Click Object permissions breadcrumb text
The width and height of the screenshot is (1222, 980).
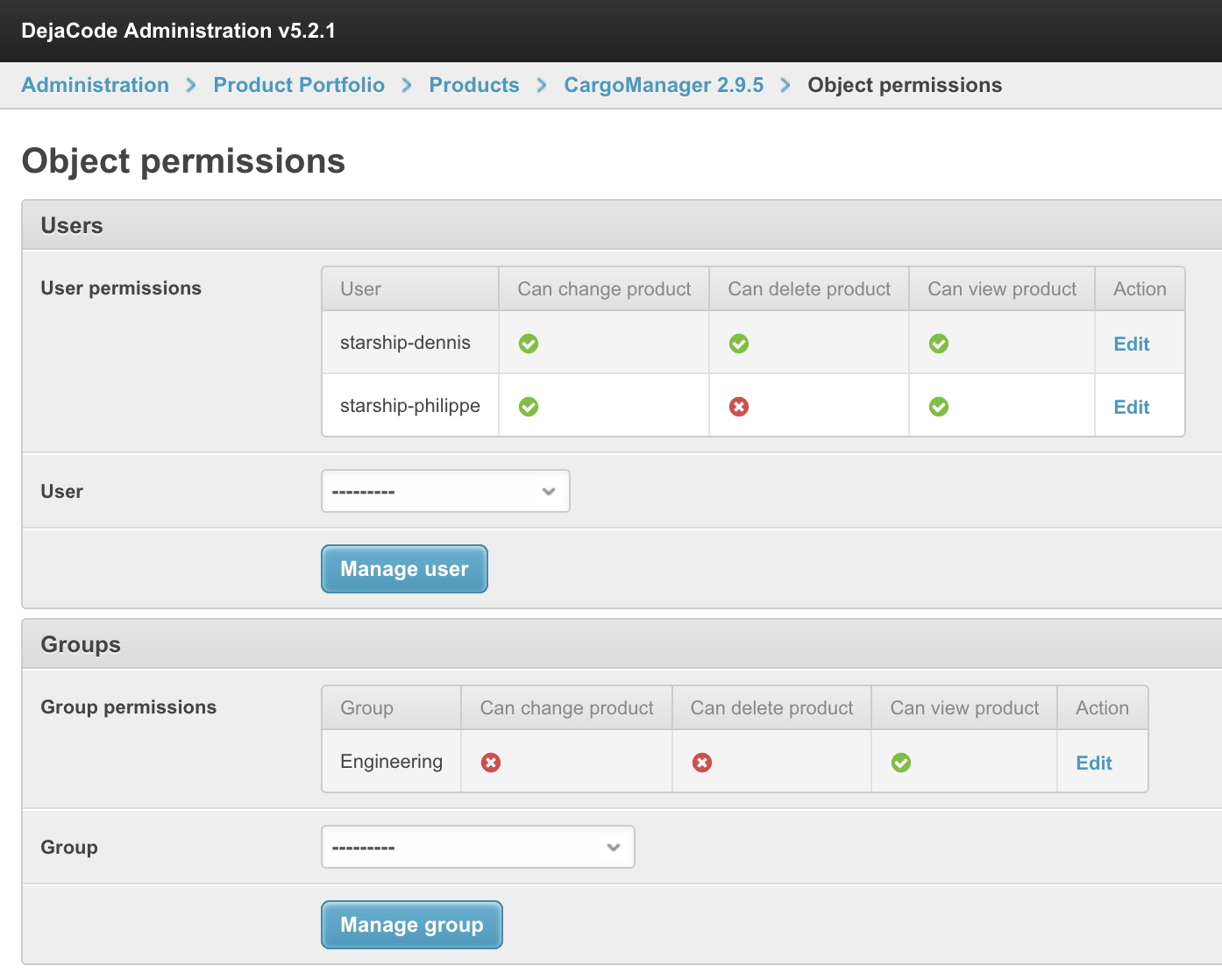(905, 85)
